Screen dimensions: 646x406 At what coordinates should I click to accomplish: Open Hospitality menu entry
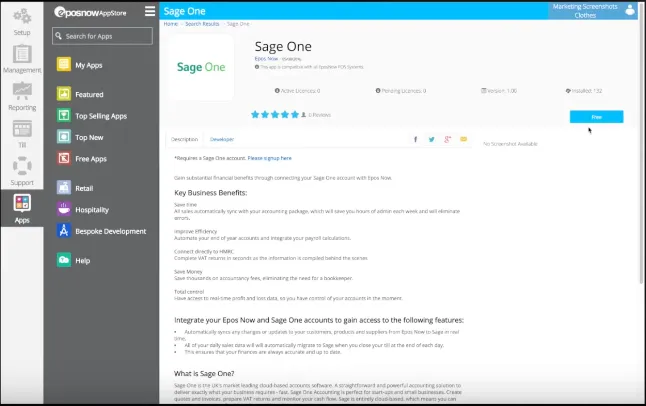pyautogui.click(x=92, y=210)
